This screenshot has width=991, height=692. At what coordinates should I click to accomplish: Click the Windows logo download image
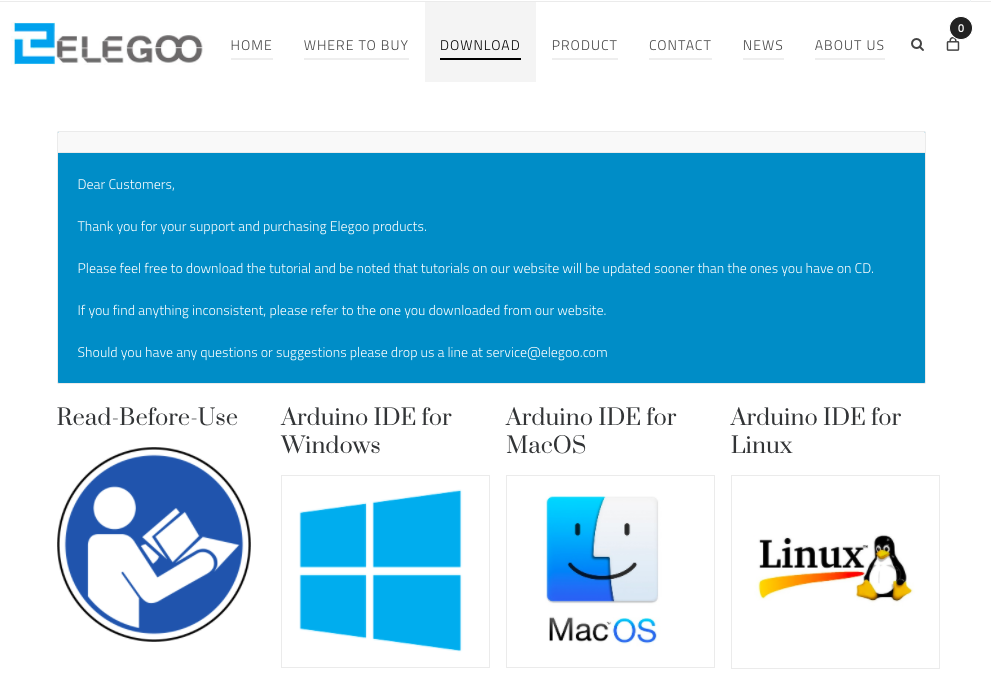386,571
